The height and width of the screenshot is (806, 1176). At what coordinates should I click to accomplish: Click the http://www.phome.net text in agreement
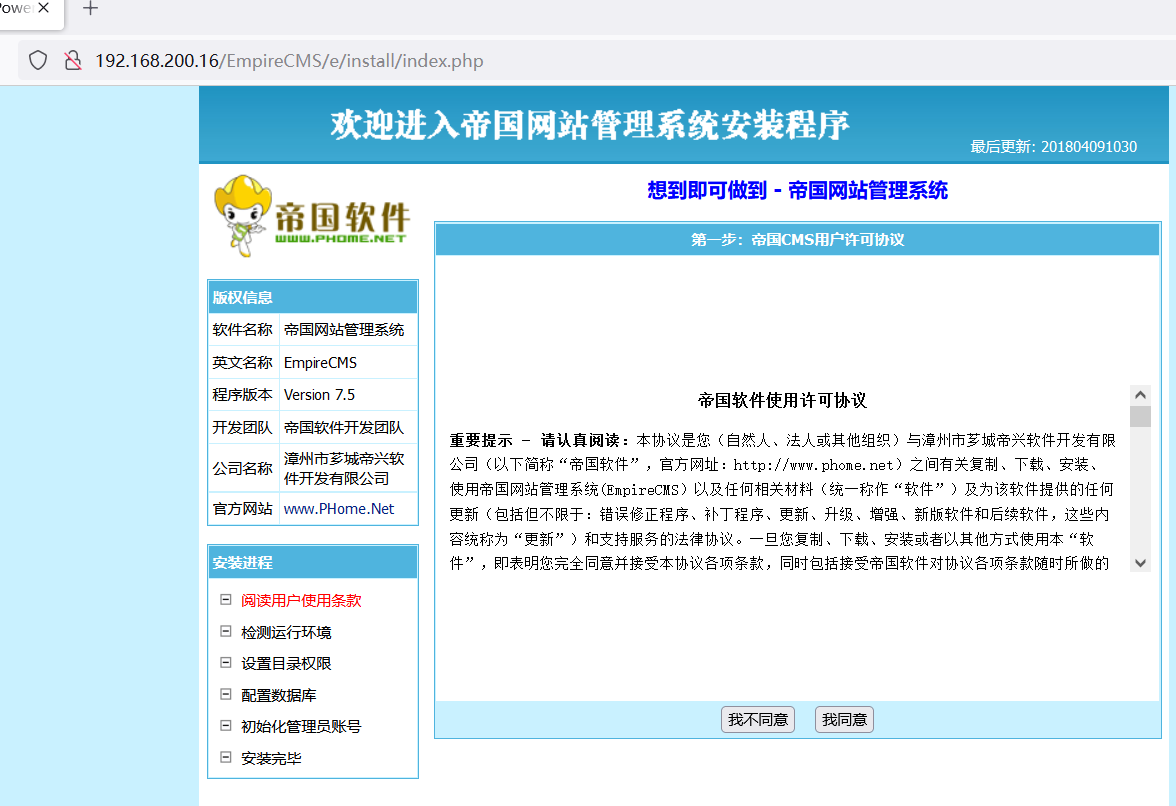coord(813,465)
